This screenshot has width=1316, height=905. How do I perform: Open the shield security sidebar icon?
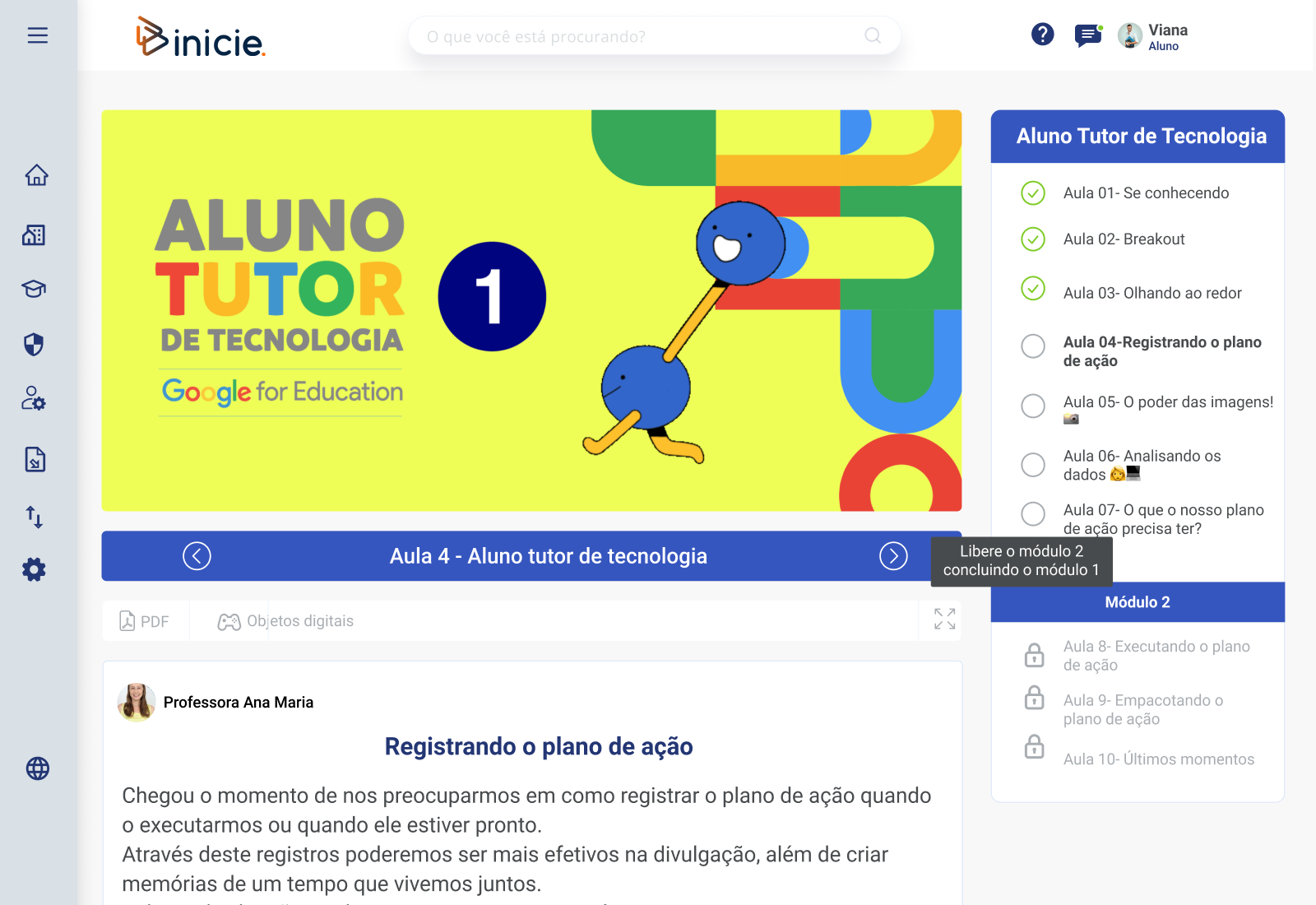(34, 344)
